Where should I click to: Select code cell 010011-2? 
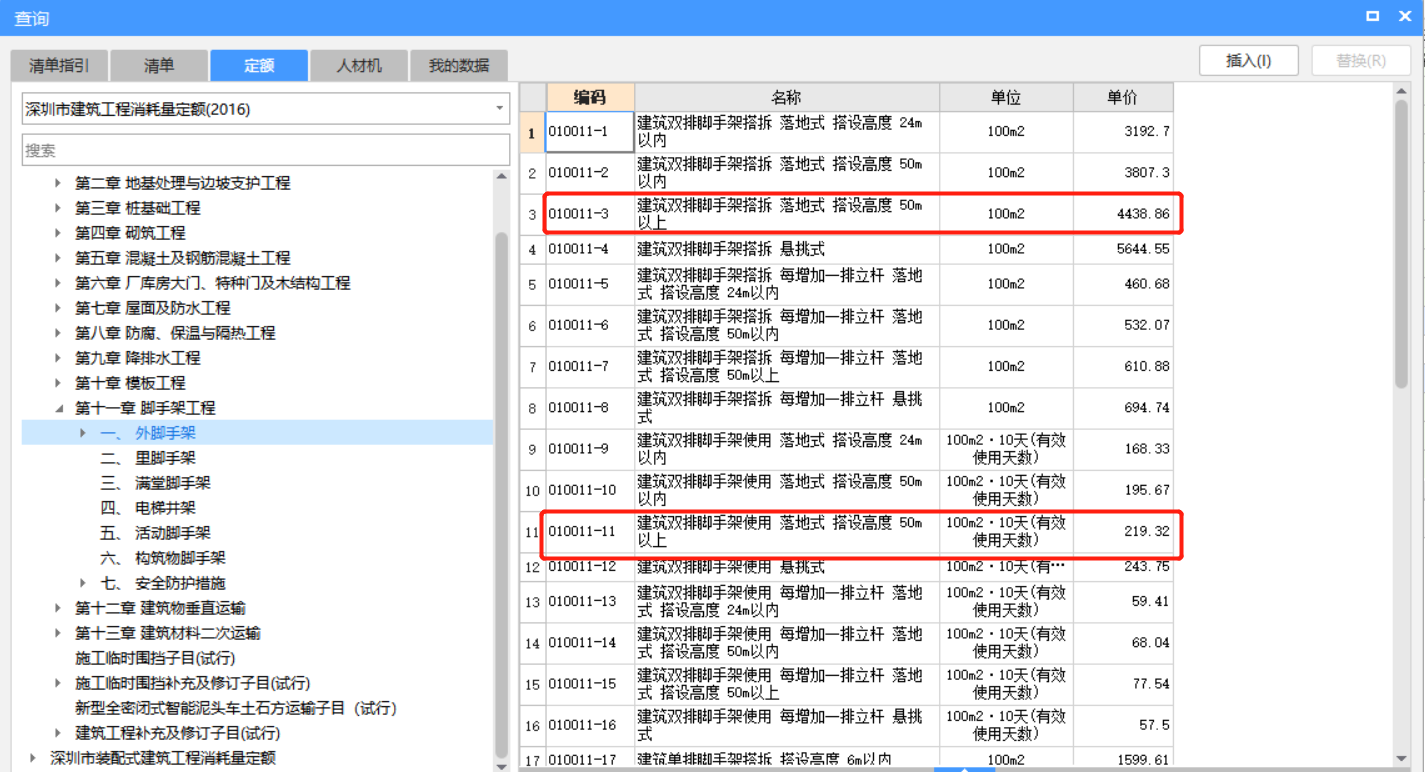pyautogui.click(x=590, y=173)
